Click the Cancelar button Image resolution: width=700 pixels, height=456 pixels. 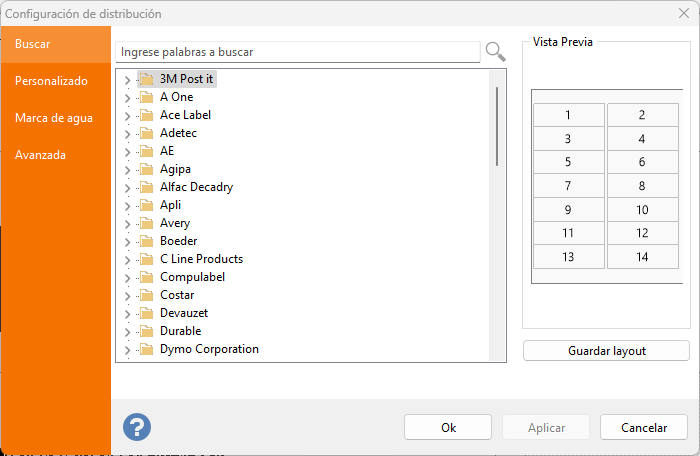(x=644, y=427)
